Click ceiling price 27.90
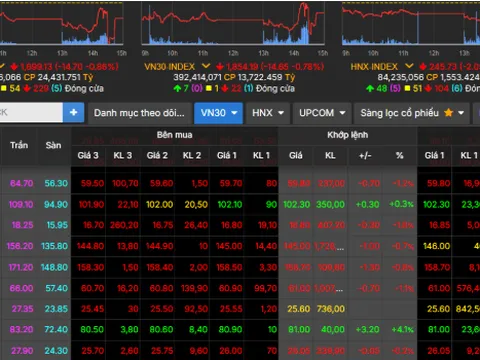Image resolution: width=480 pixels, height=360 pixels. 22,351
